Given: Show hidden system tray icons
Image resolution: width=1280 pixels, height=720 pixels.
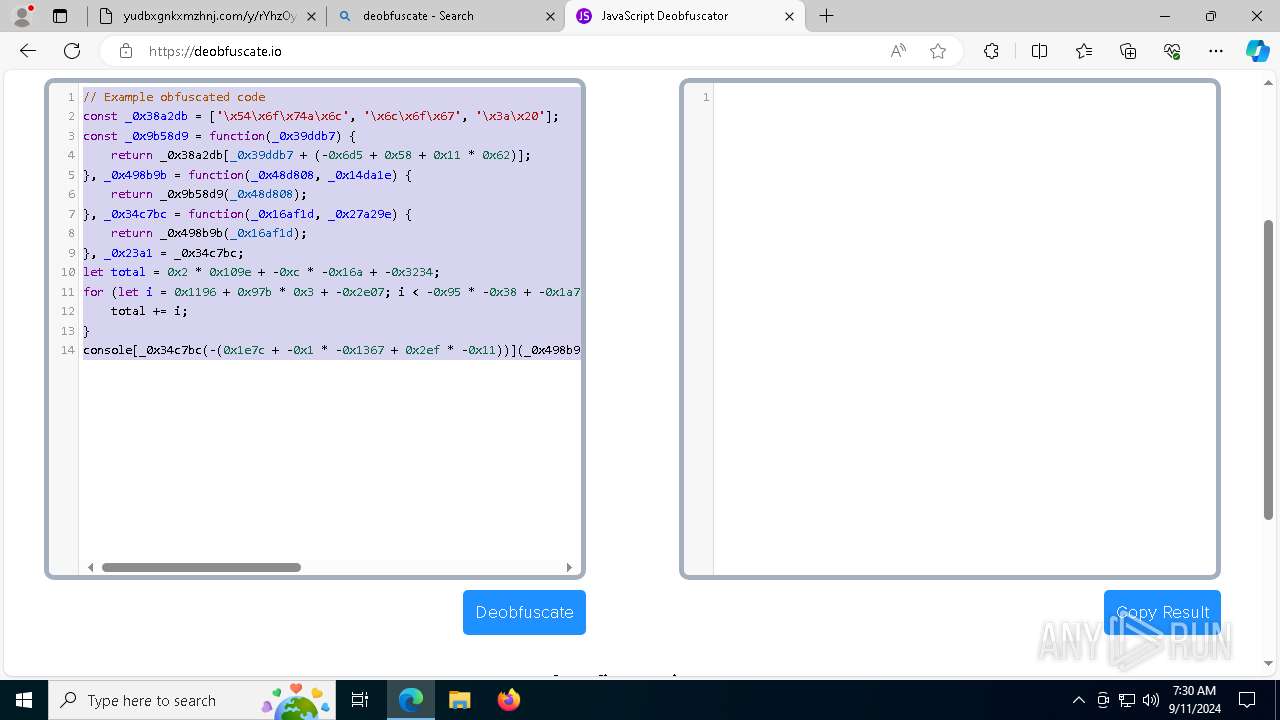Looking at the screenshot, I should 1078,700.
